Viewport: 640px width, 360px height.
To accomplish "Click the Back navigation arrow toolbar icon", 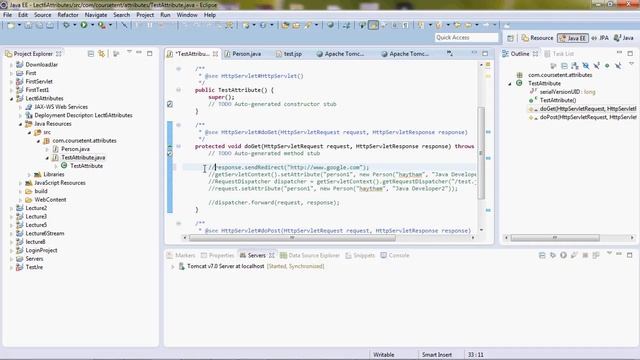I will (x=468, y=25).
